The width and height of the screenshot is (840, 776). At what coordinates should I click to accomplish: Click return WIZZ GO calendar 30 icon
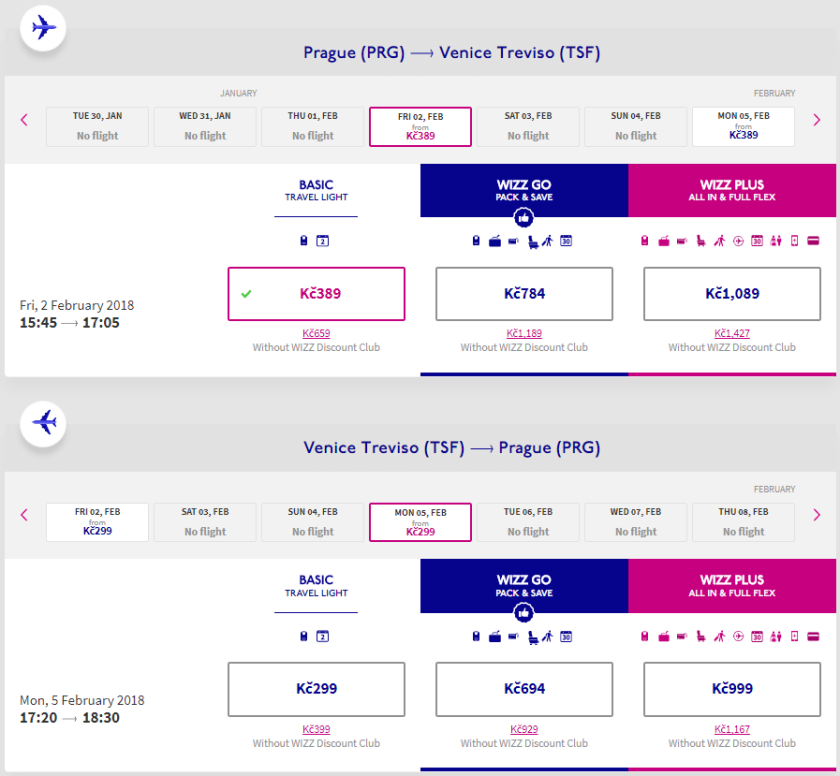[x=565, y=635]
